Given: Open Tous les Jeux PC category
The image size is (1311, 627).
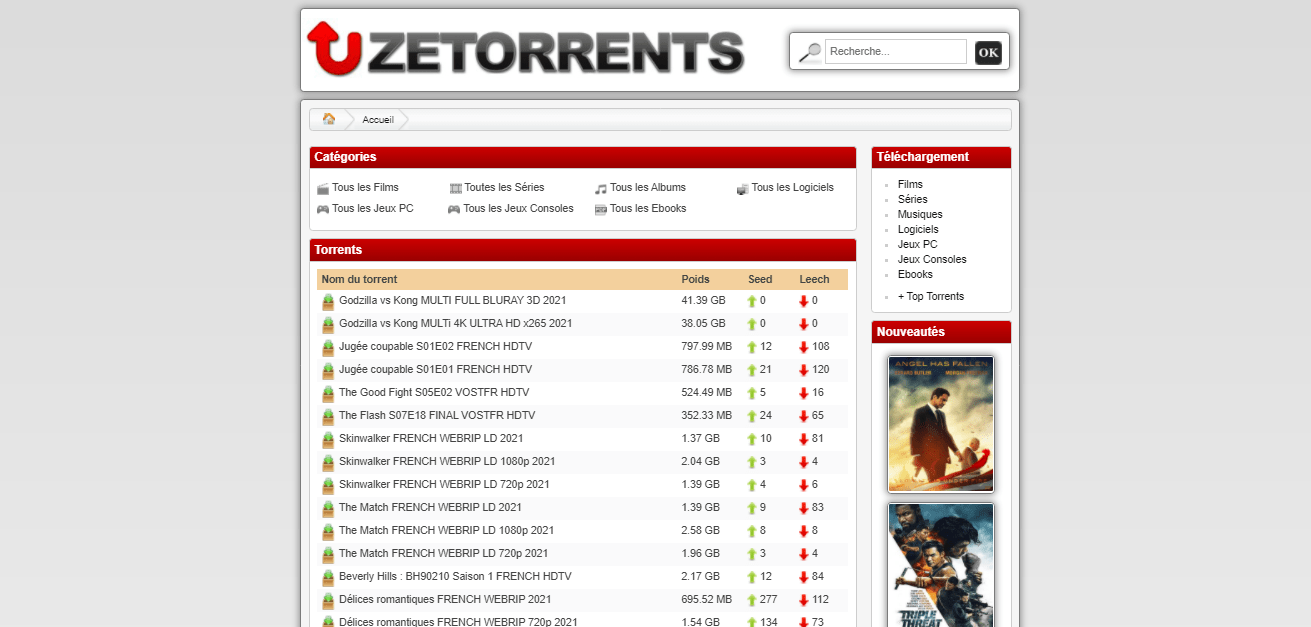Looking at the screenshot, I should 372,208.
